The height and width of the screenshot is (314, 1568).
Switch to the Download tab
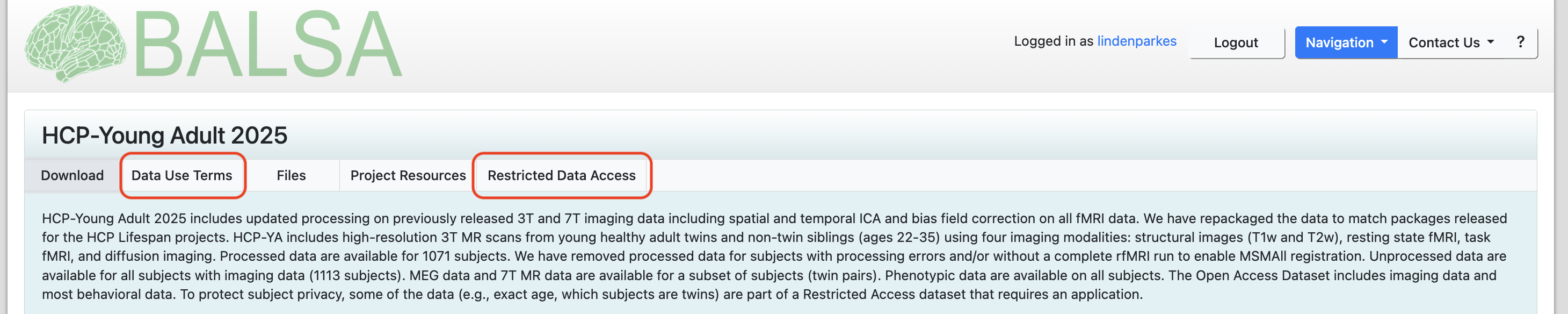pos(72,176)
